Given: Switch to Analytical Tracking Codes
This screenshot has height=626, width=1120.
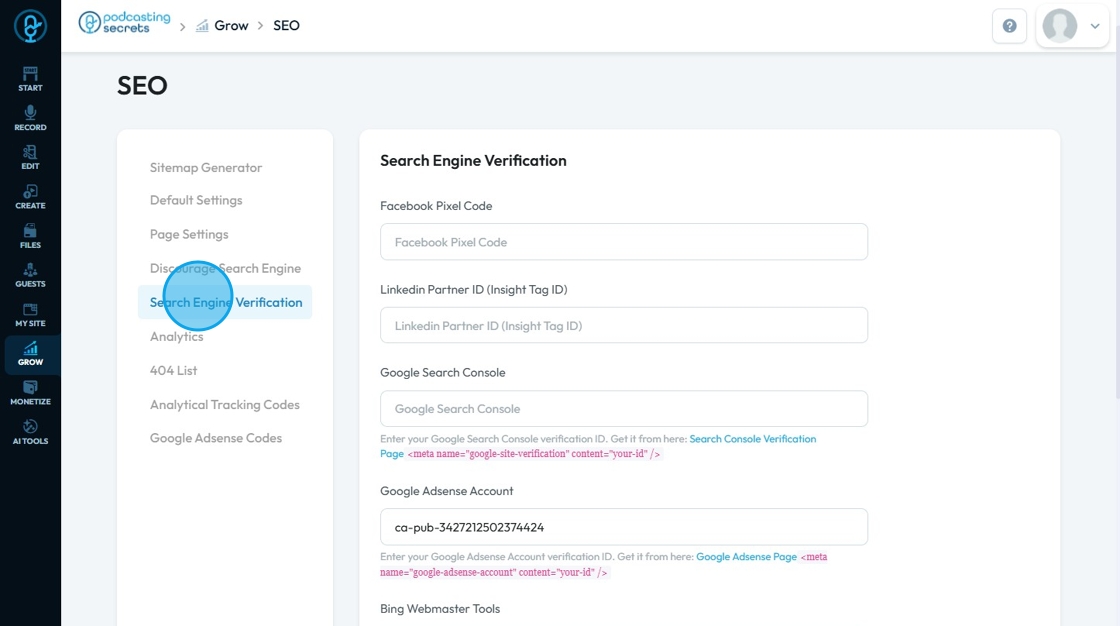Looking at the screenshot, I should [x=225, y=405].
